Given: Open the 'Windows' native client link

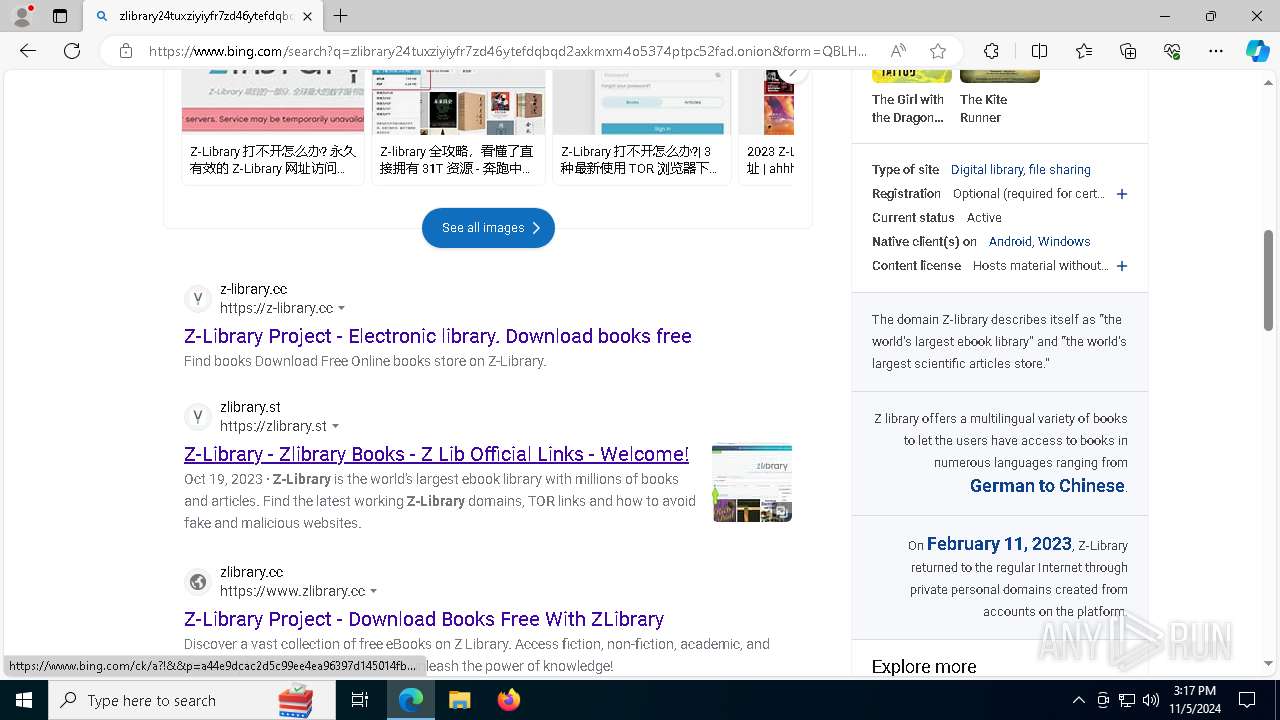Looking at the screenshot, I should (x=1064, y=242).
